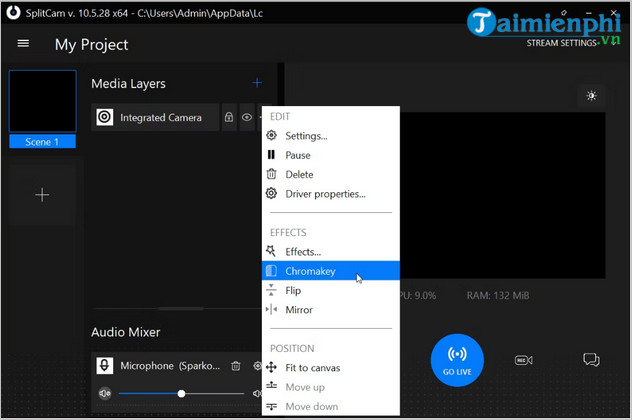
Task: Open the hamburger menu beside My Project
Action: (23, 44)
